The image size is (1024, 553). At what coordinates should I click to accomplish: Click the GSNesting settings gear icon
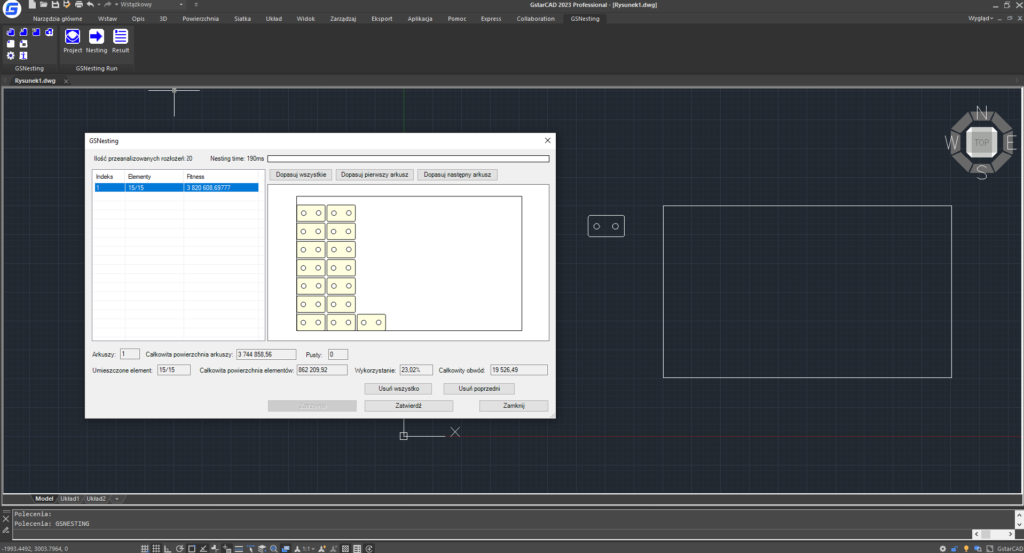tap(10, 55)
